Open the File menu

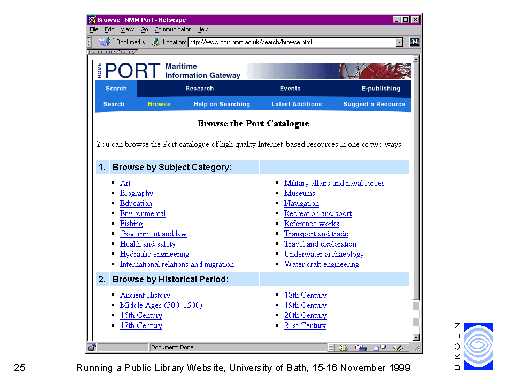click(x=94, y=29)
